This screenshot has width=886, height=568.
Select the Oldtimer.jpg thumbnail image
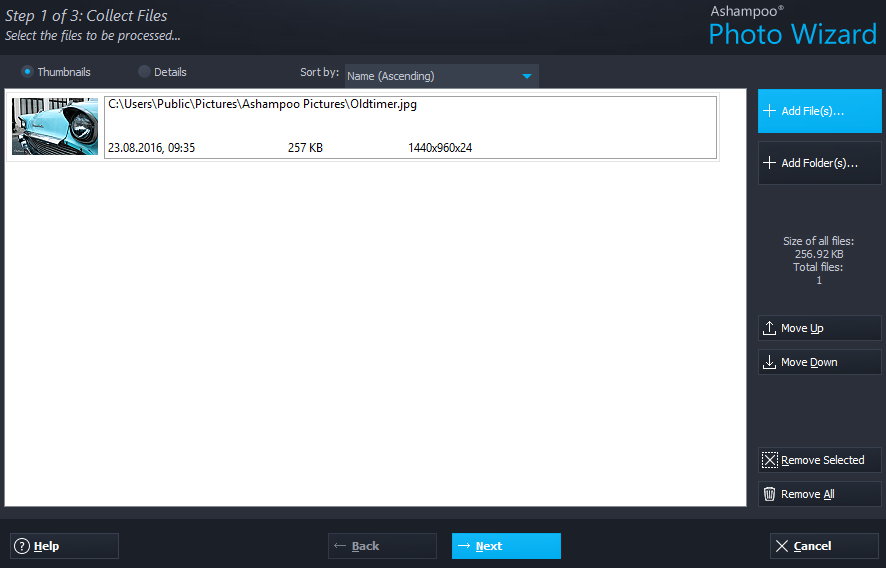click(55, 126)
